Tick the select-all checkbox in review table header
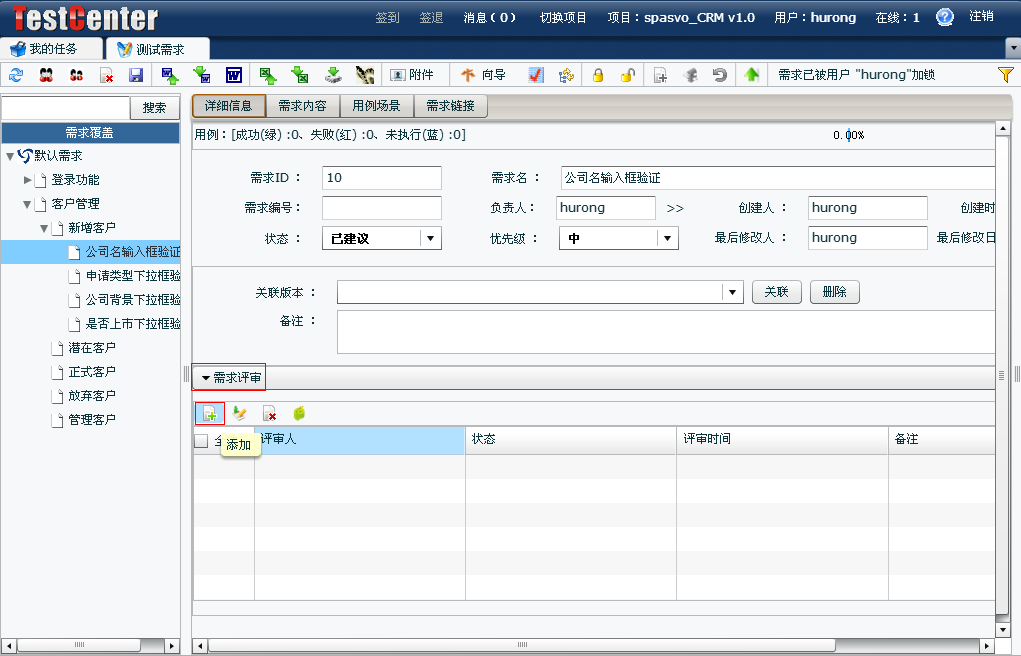 coord(201,441)
